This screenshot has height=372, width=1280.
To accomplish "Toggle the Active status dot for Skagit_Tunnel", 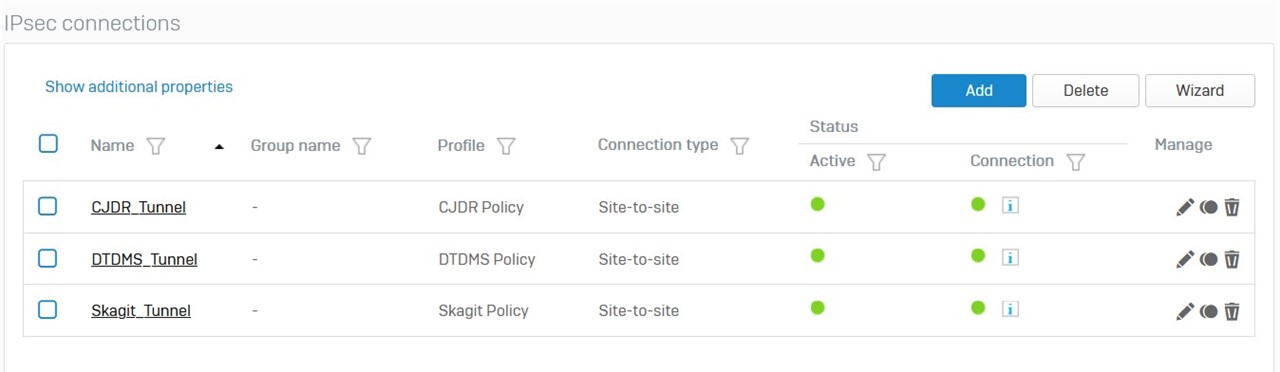I will [817, 308].
